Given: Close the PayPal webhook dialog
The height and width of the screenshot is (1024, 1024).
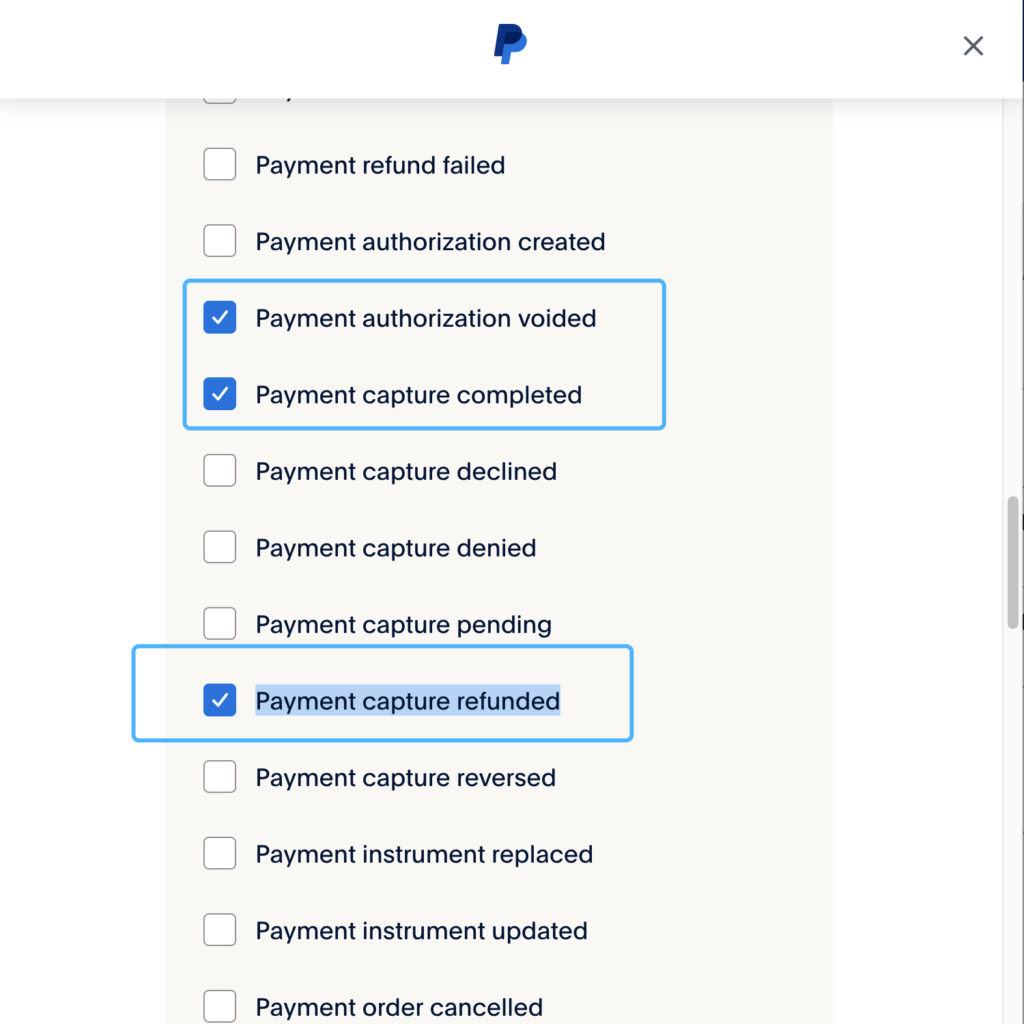Looking at the screenshot, I should tap(973, 46).
